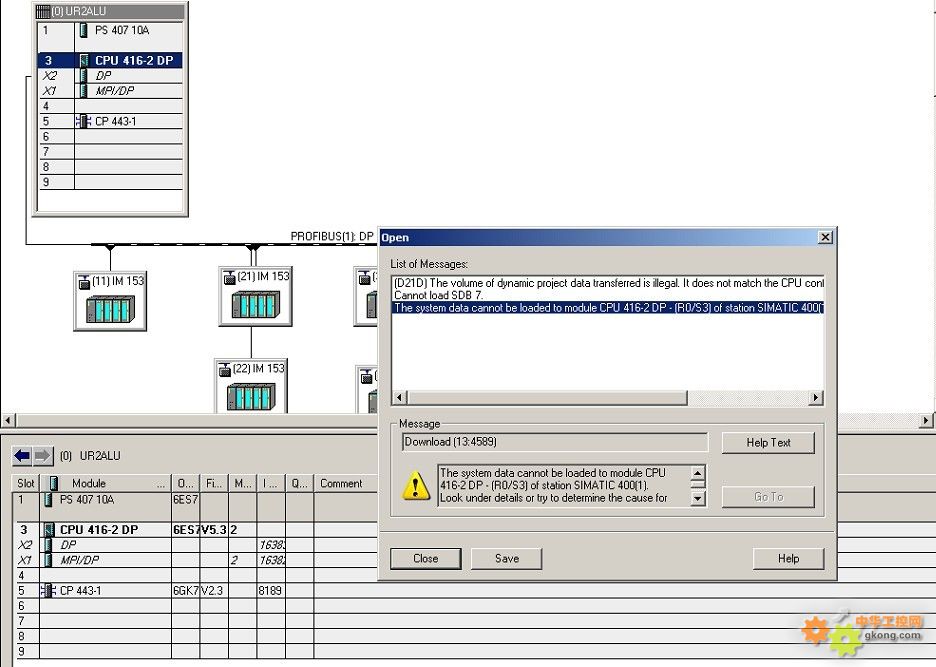Select the (22) IM 153 station icon

point(251,386)
